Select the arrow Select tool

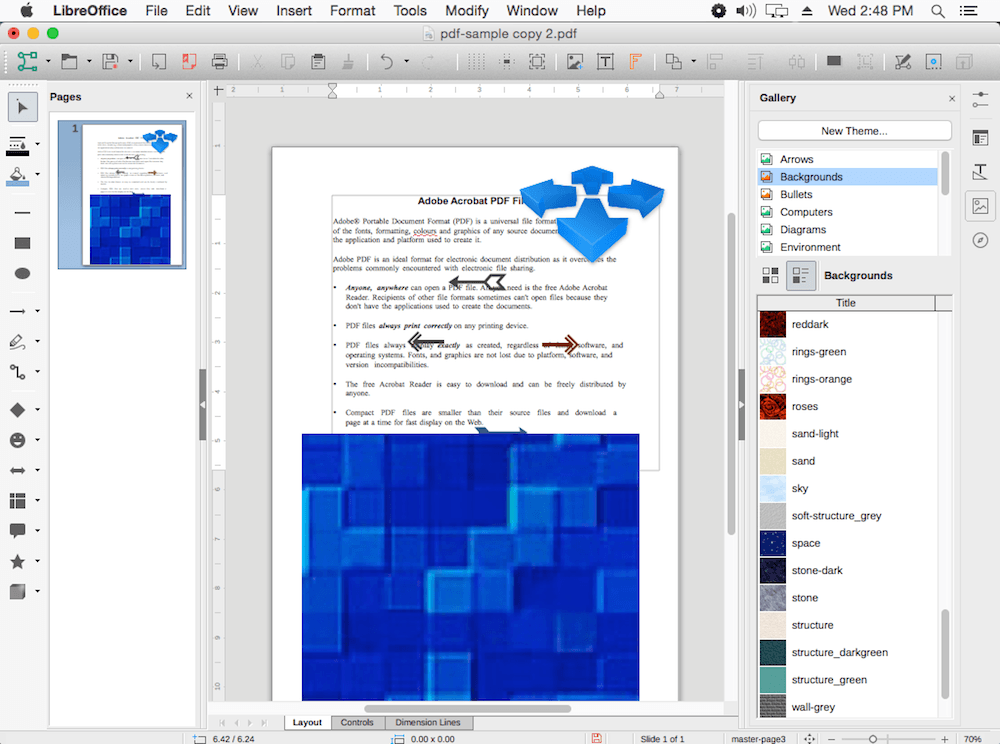22,107
